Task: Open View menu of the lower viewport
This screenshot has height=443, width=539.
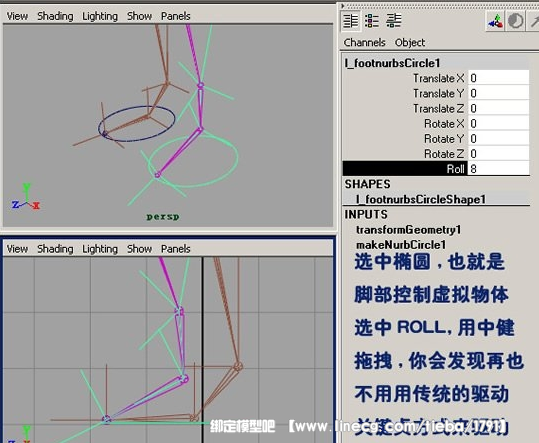Action: click(x=17, y=249)
